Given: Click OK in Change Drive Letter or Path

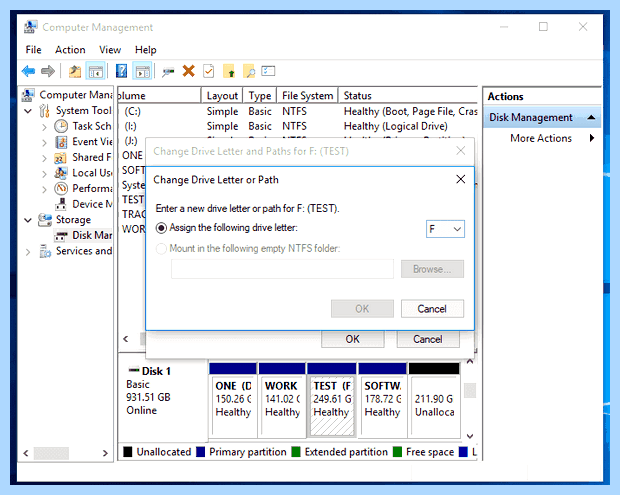Looking at the screenshot, I should (x=362, y=309).
